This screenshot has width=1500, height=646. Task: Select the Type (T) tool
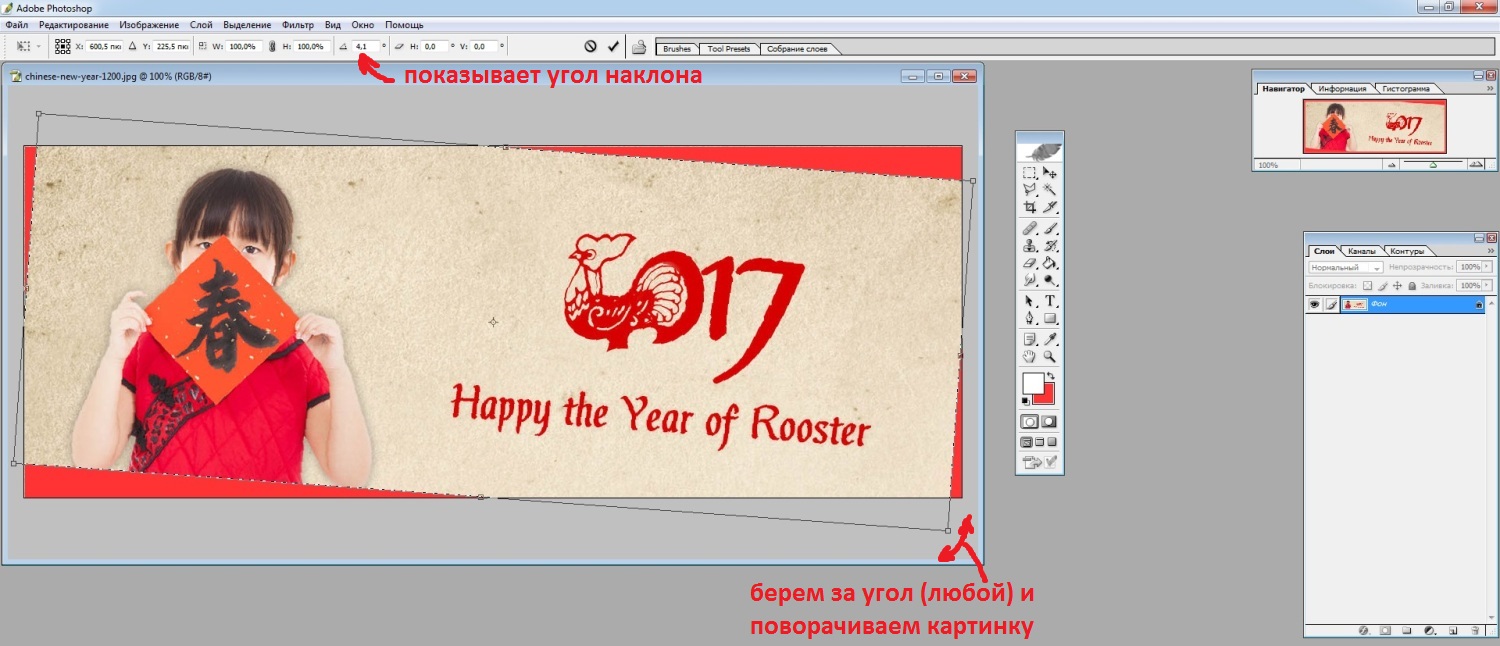[1050, 301]
